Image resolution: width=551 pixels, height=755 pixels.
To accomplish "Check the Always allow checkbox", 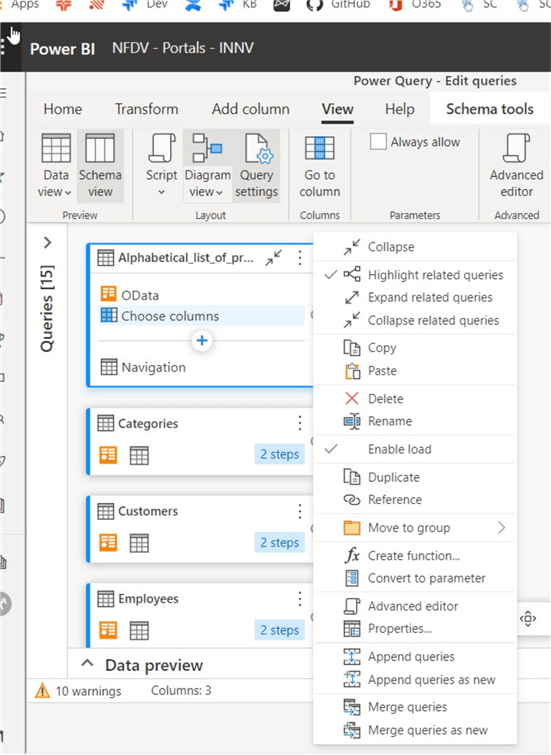I will pyautogui.click(x=378, y=142).
